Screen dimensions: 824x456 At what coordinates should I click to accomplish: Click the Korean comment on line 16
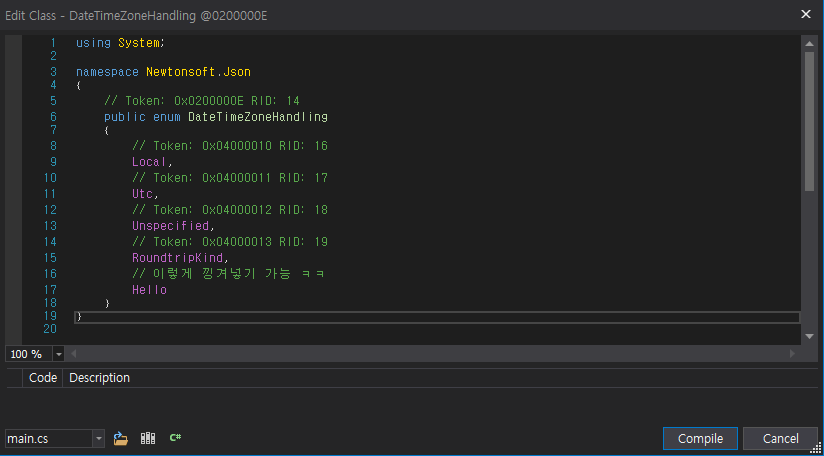[x=228, y=274]
